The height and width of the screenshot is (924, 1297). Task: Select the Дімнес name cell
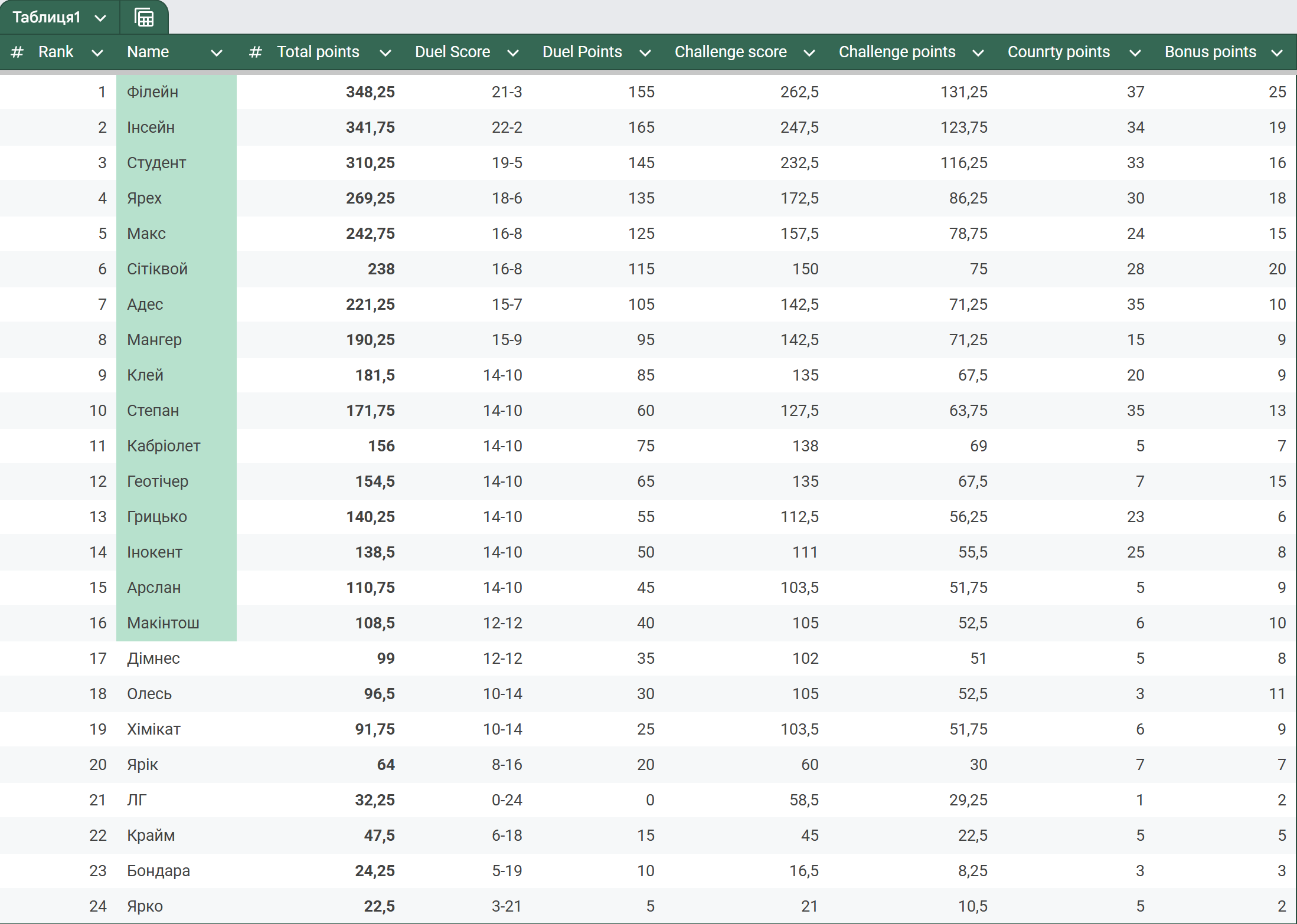coord(153,658)
